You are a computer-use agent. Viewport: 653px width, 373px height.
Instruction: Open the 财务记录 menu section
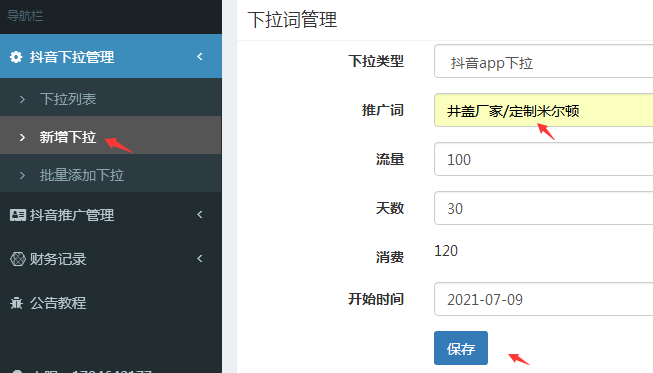point(110,259)
